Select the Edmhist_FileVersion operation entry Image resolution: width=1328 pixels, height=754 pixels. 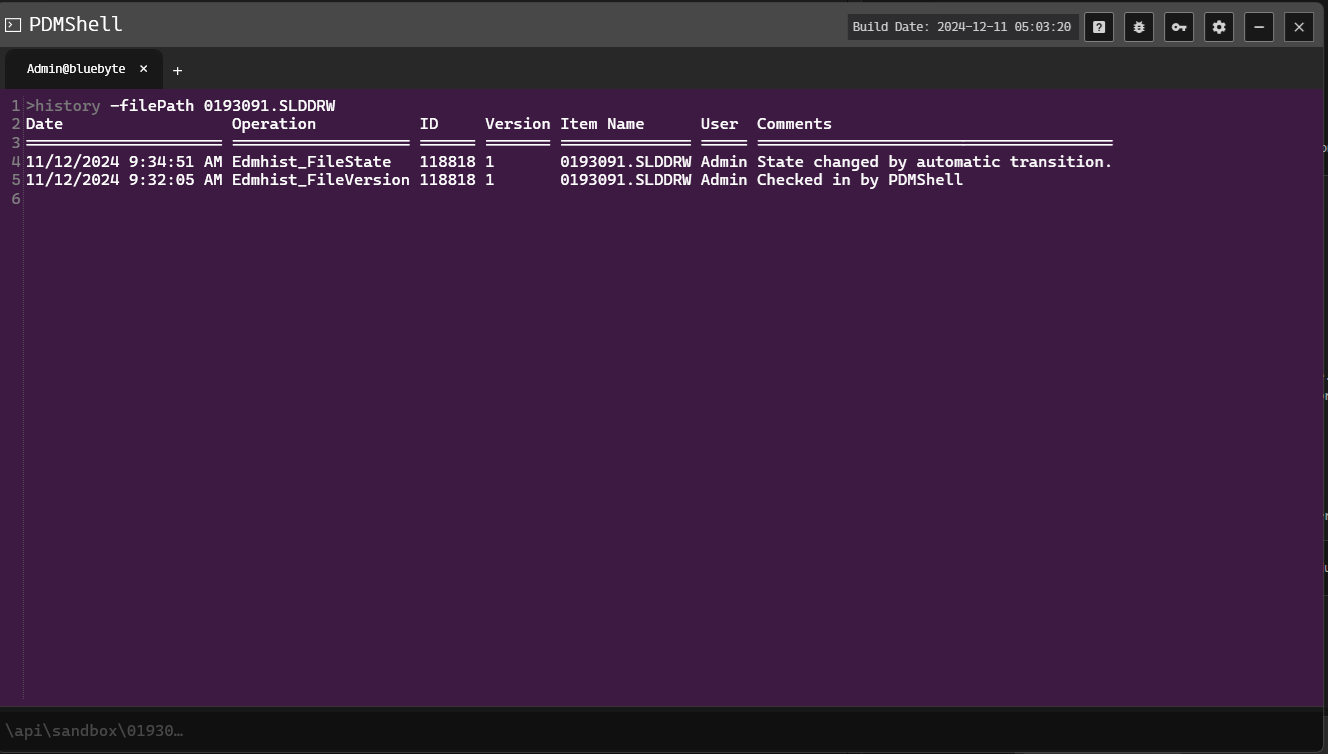320,179
